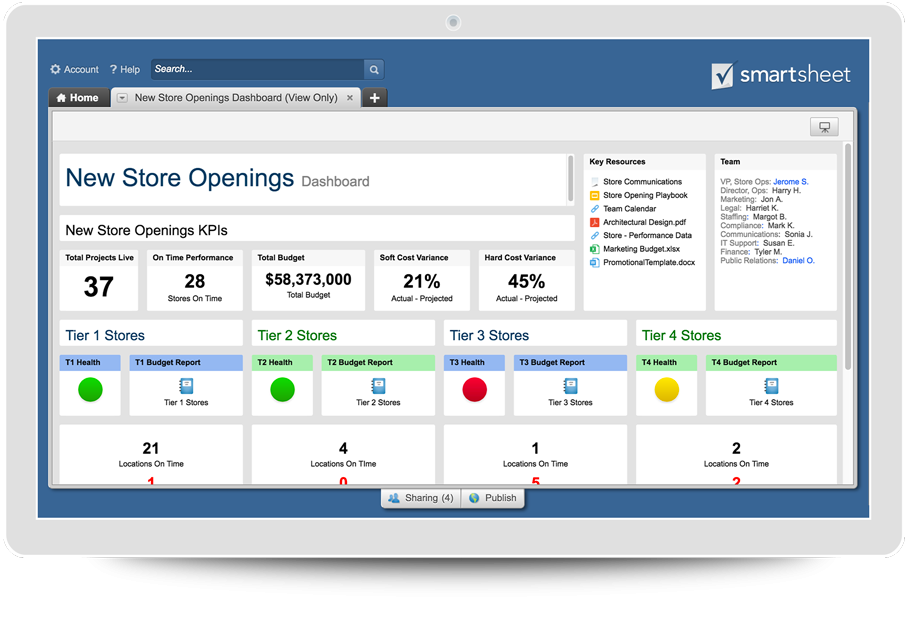Click the Account gear icon
The height and width of the screenshot is (640, 908).
[56, 70]
